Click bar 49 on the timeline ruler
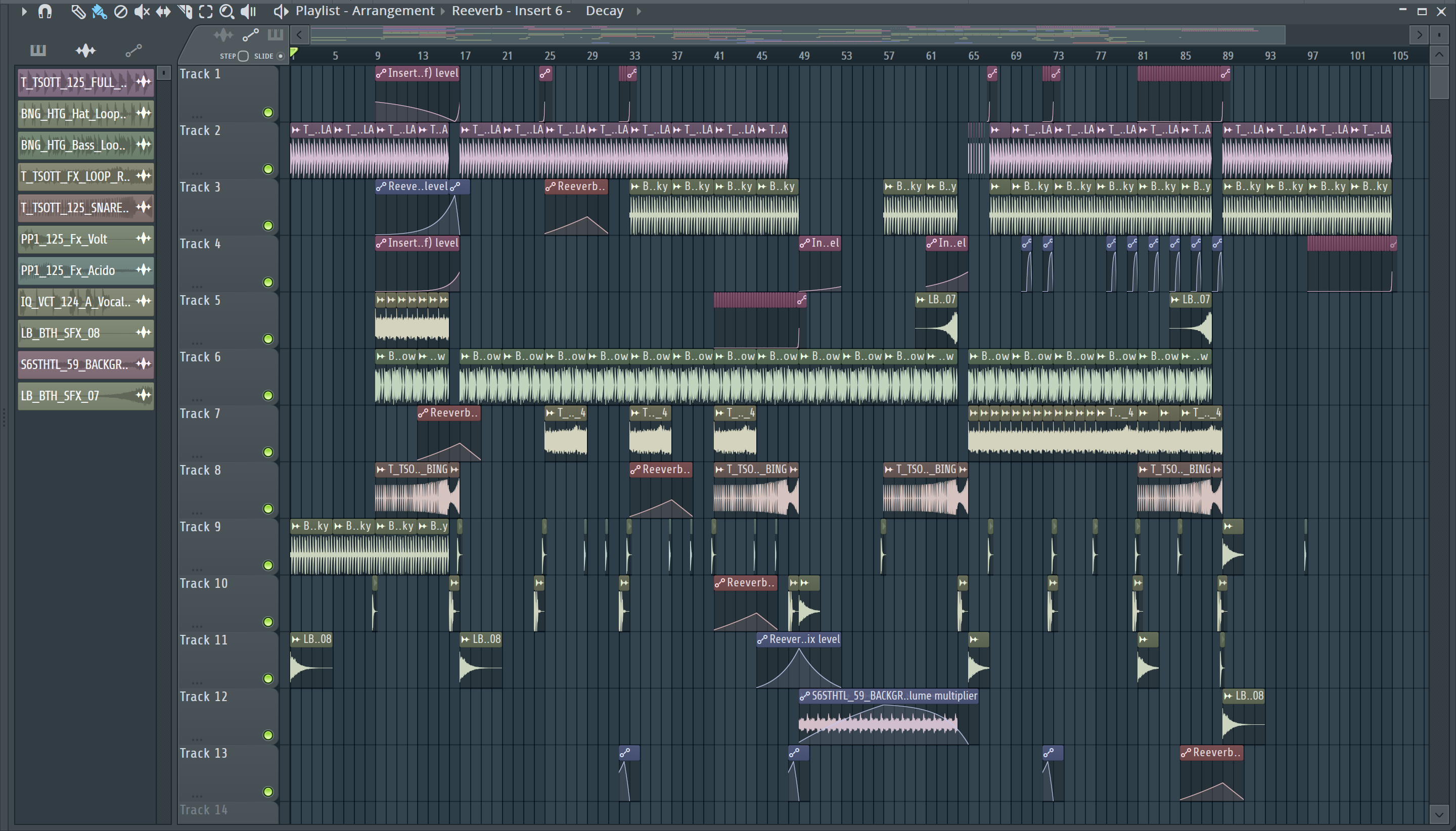Viewport: 1456px width, 831px height. click(x=804, y=56)
